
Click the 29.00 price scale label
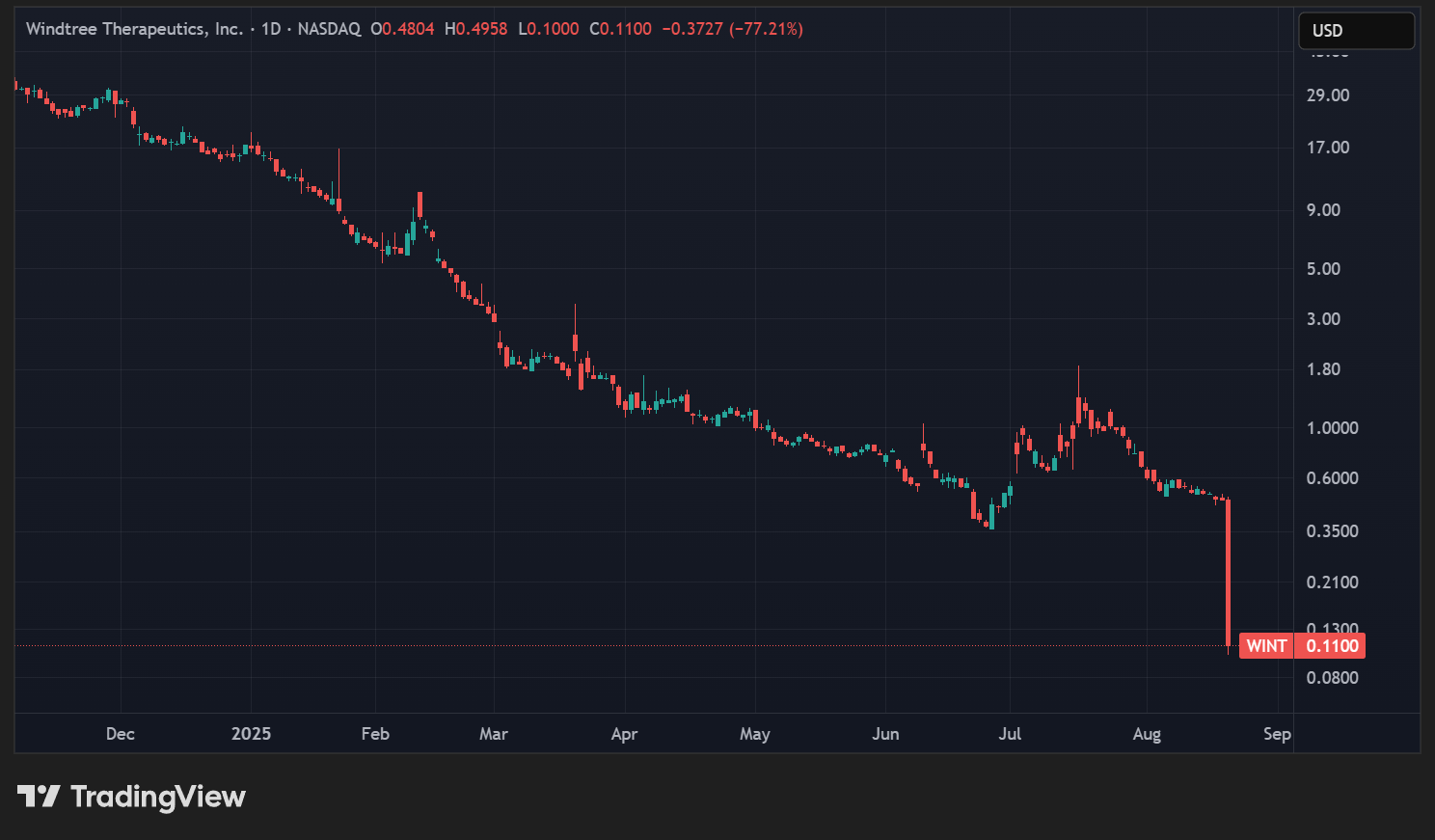tap(1328, 95)
